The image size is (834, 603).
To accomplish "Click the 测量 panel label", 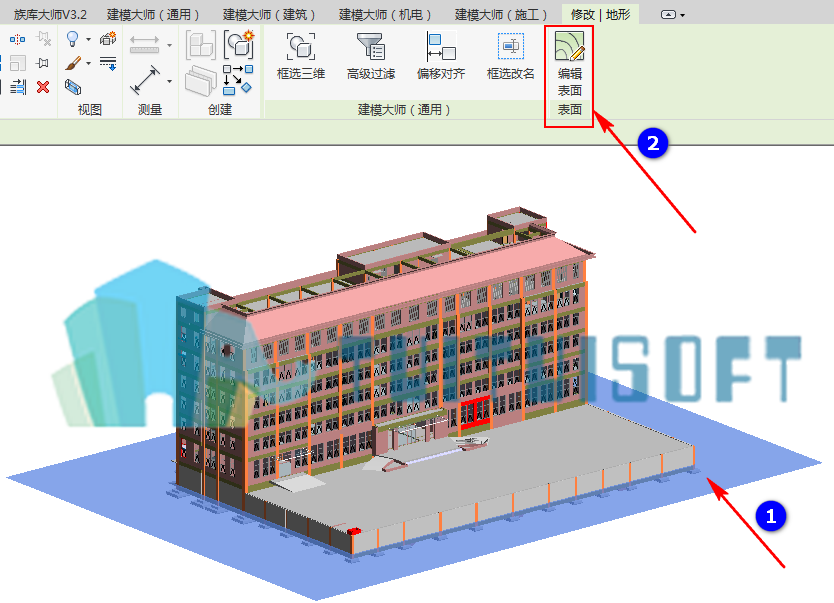I will pos(149,110).
